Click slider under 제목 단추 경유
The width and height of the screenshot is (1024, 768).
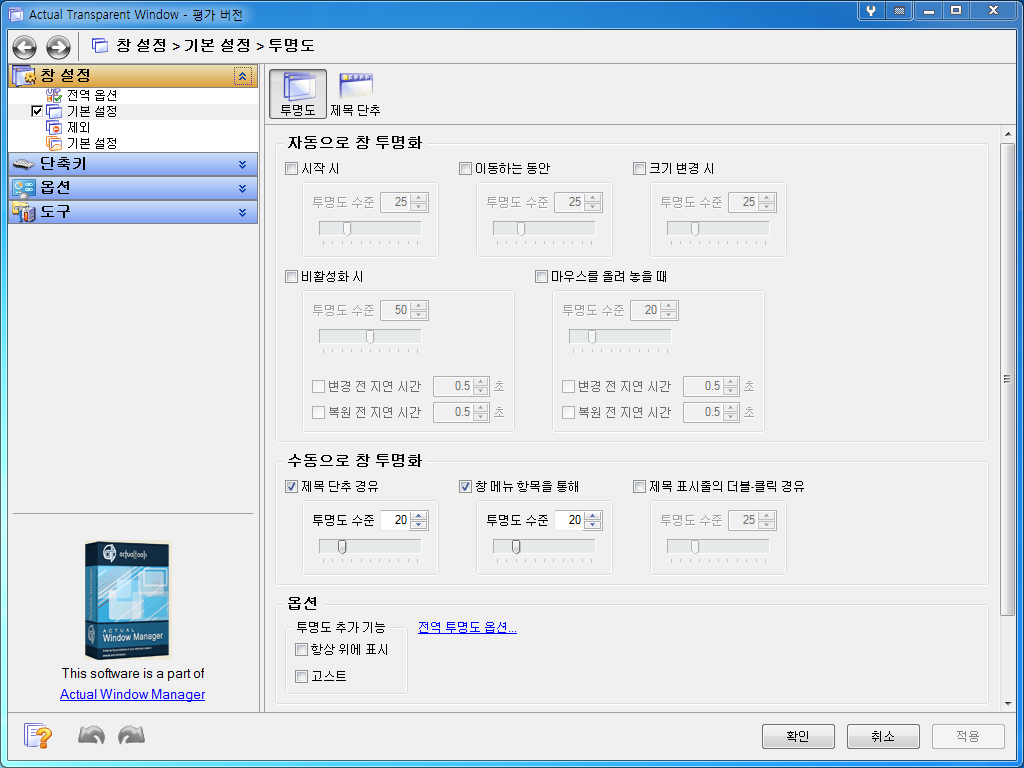pyautogui.click(x=370, y=547)
